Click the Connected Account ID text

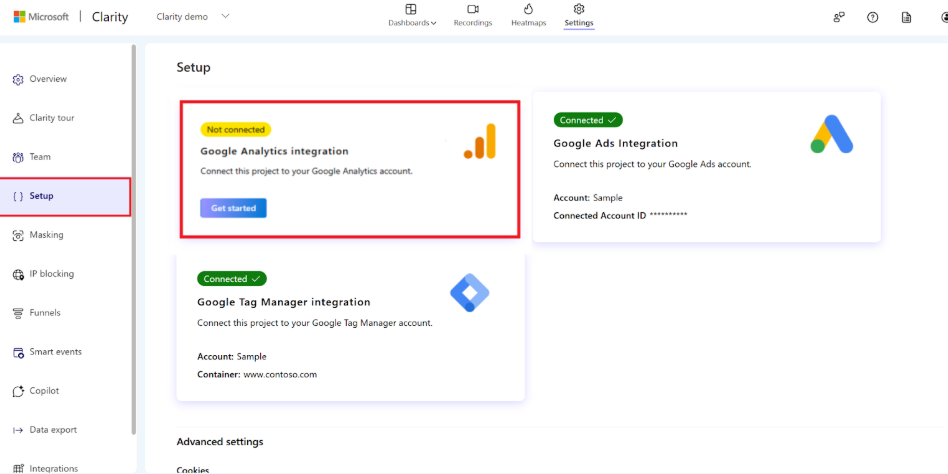[x=620, y=215]
